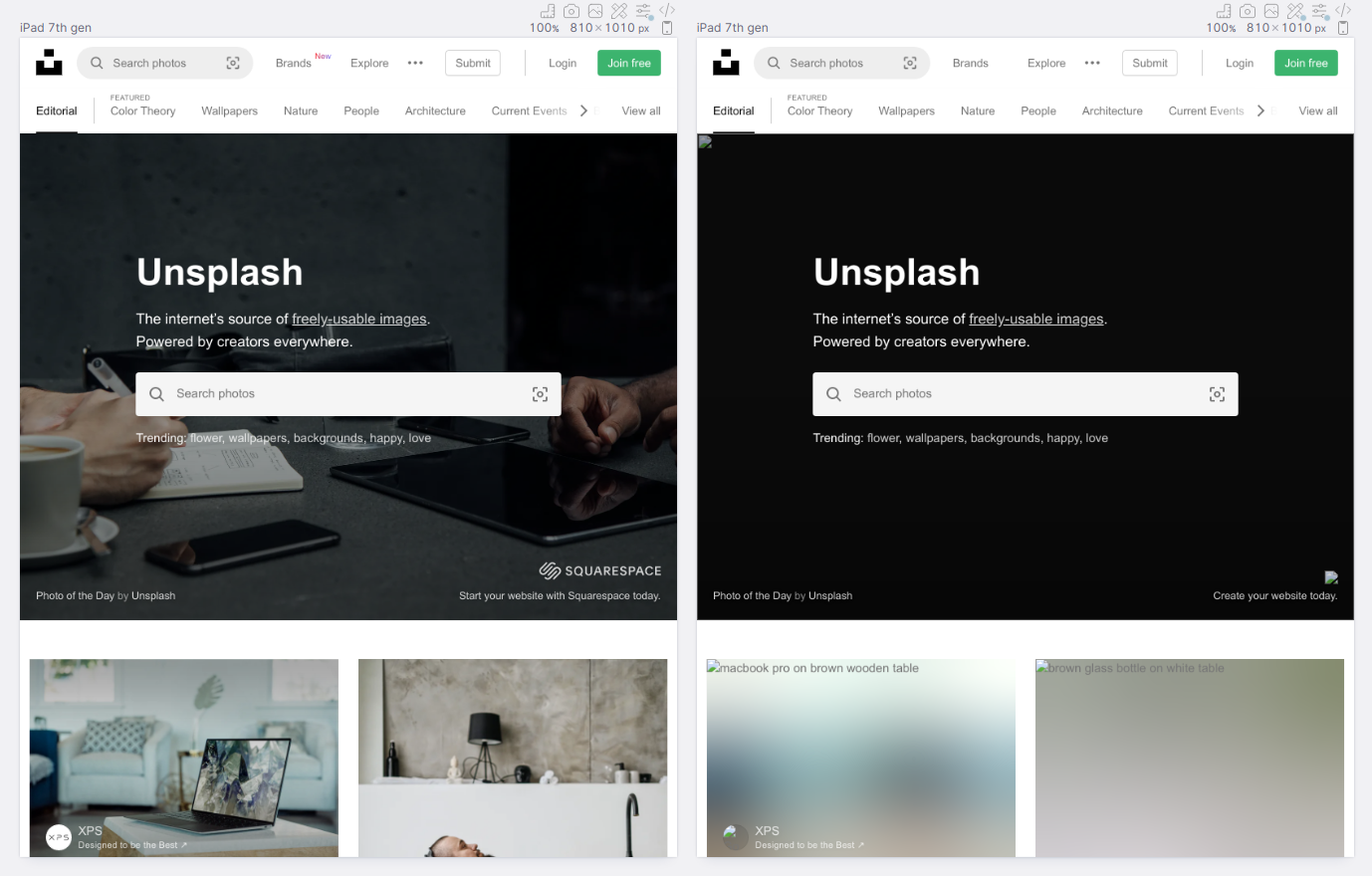The image size is (1372, 876).
Task: Open the brown glass bottle photo, right pane
Action: click(1190, 758)
